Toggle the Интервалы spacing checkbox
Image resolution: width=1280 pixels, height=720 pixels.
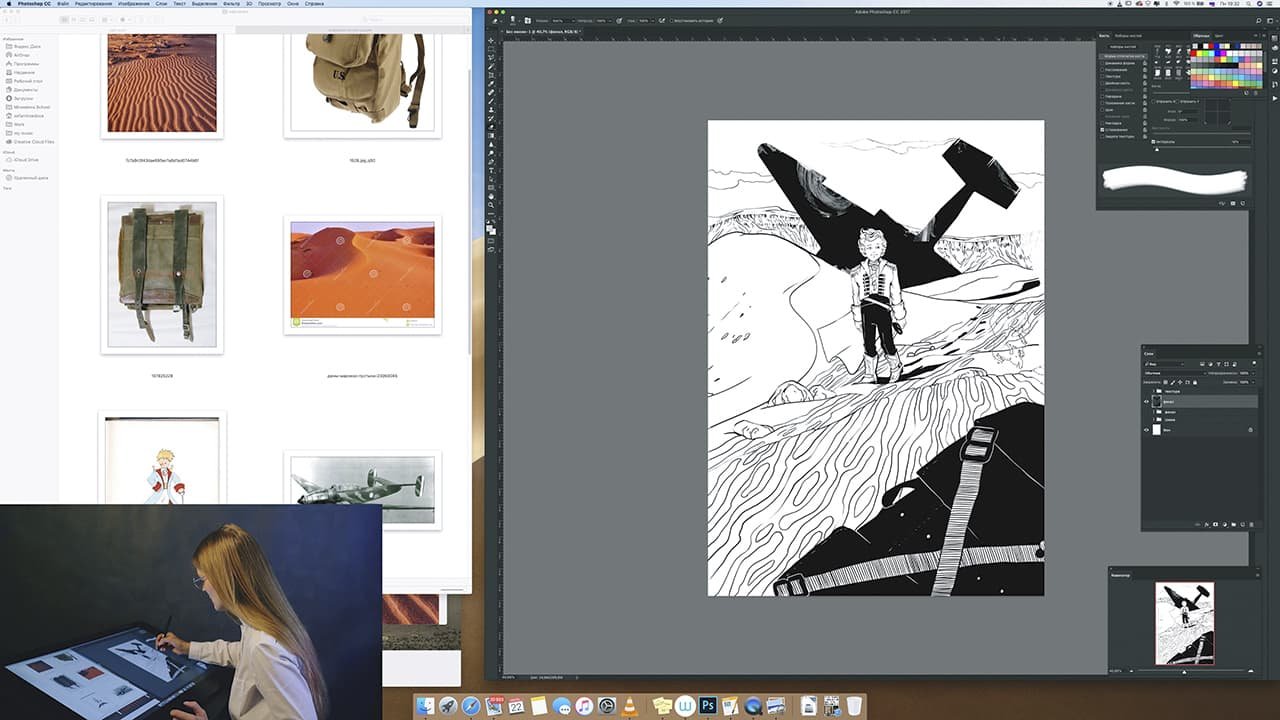pos(1153,142)
